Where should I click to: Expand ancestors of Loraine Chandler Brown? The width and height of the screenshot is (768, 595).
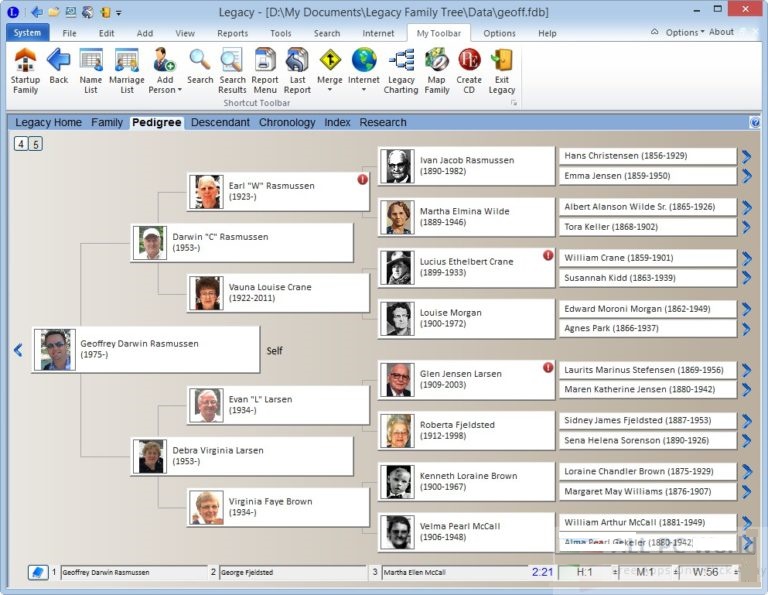point(746,472)
